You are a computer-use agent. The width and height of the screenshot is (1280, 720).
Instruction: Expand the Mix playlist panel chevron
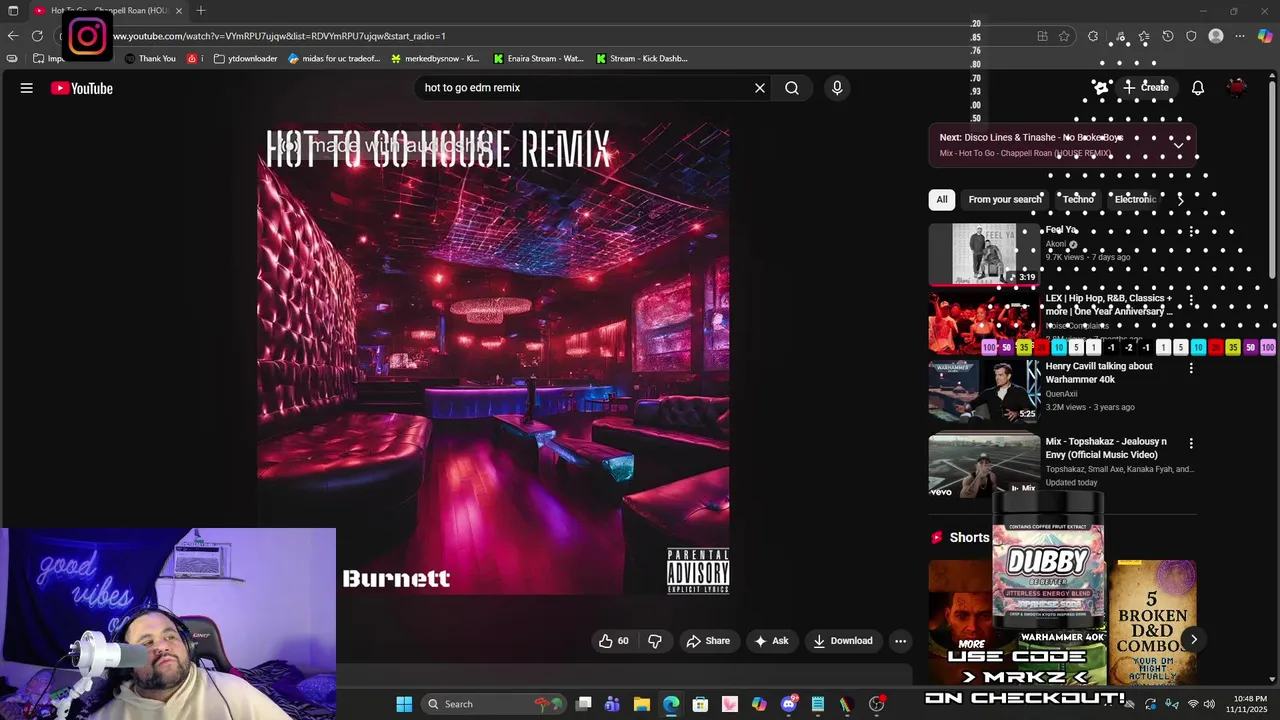(x=1178, y=145)
